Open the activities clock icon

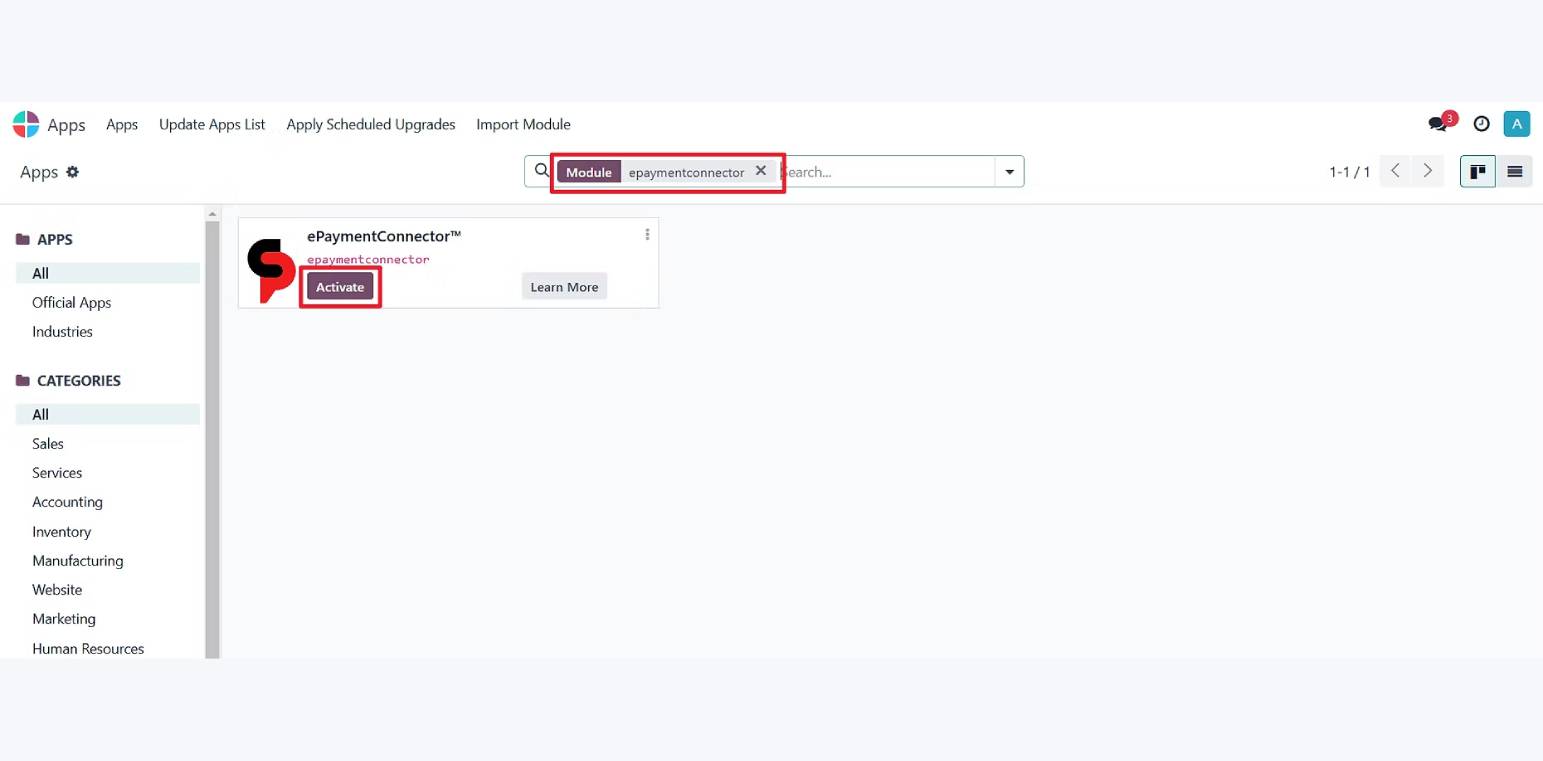pos(1482,124)
